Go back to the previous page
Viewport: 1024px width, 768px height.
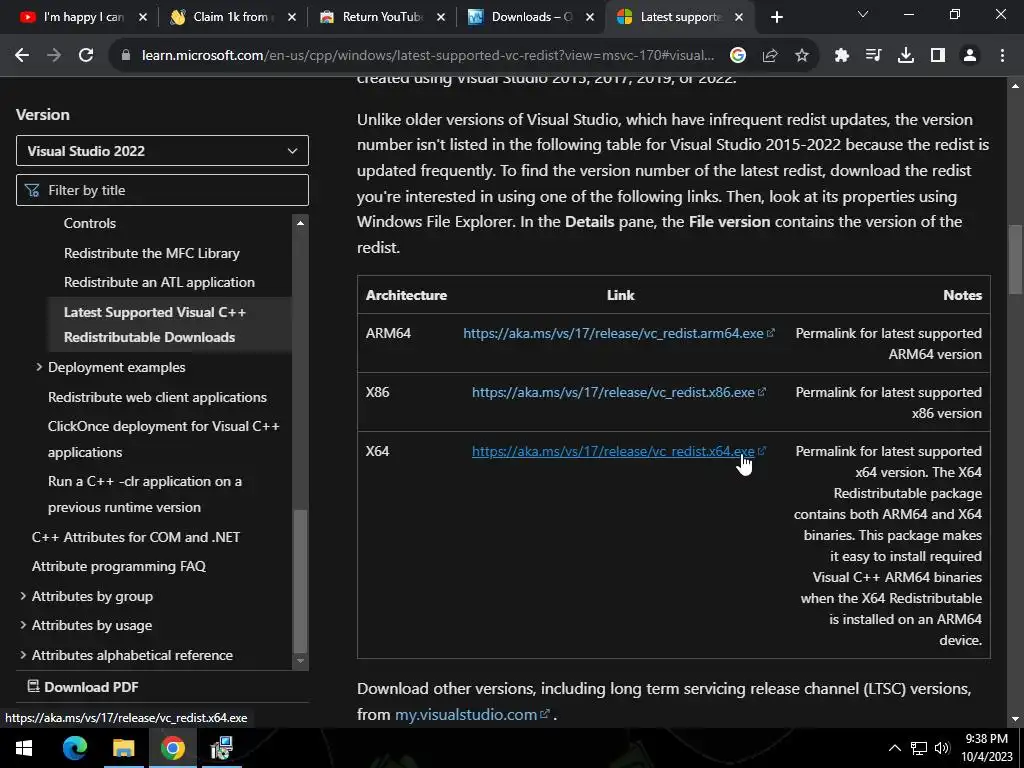tap(22, 56)
